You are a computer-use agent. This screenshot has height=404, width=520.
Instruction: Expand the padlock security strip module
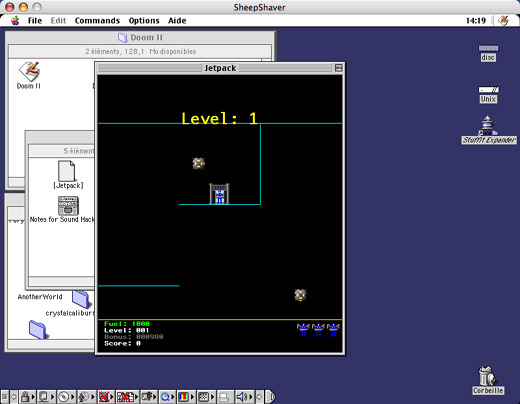click(x=27, y=397)
